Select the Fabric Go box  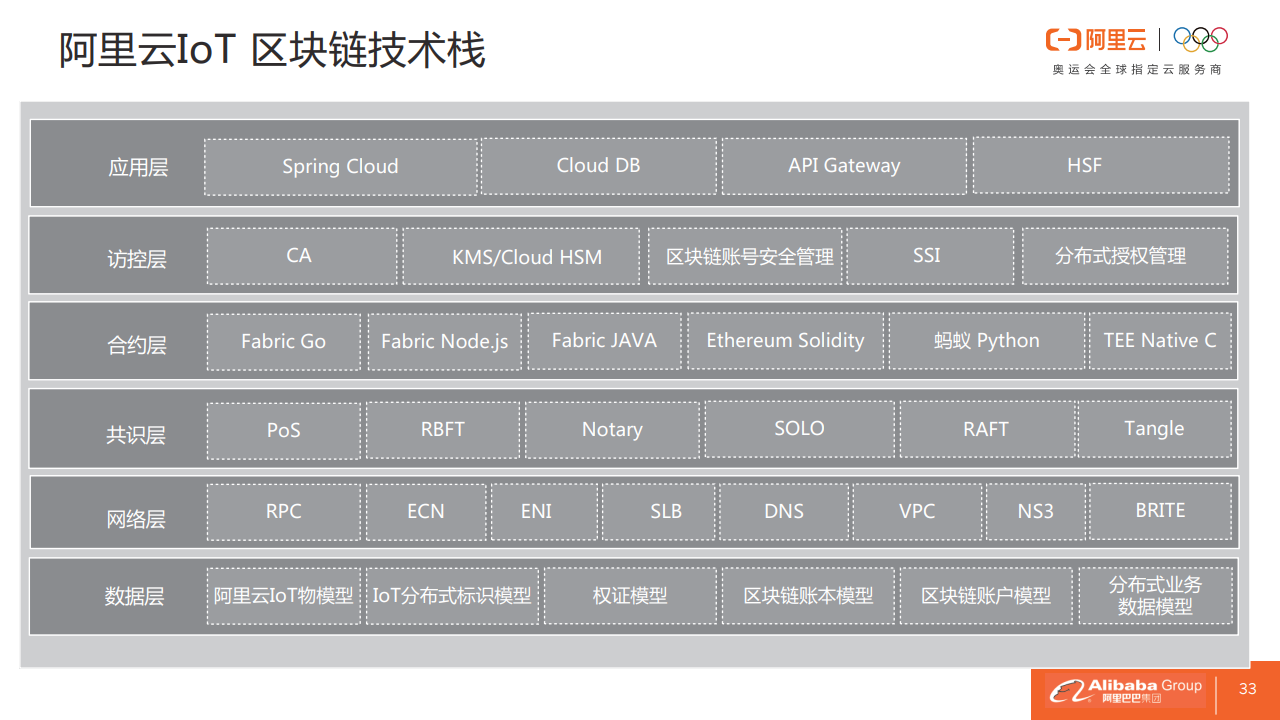coord(284,342)
